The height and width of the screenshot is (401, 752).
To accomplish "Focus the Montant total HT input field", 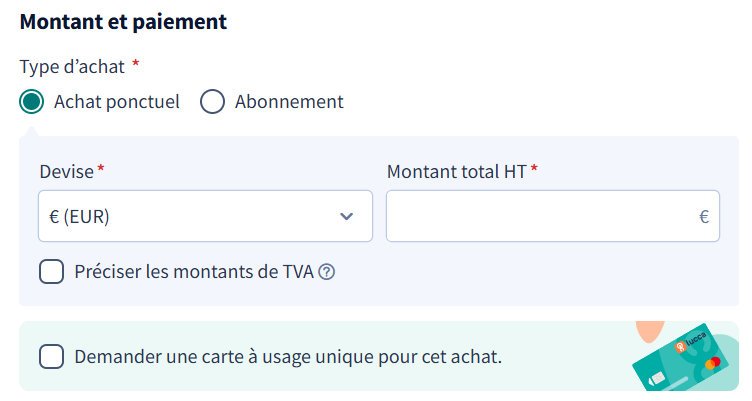I will pos(552,216).
